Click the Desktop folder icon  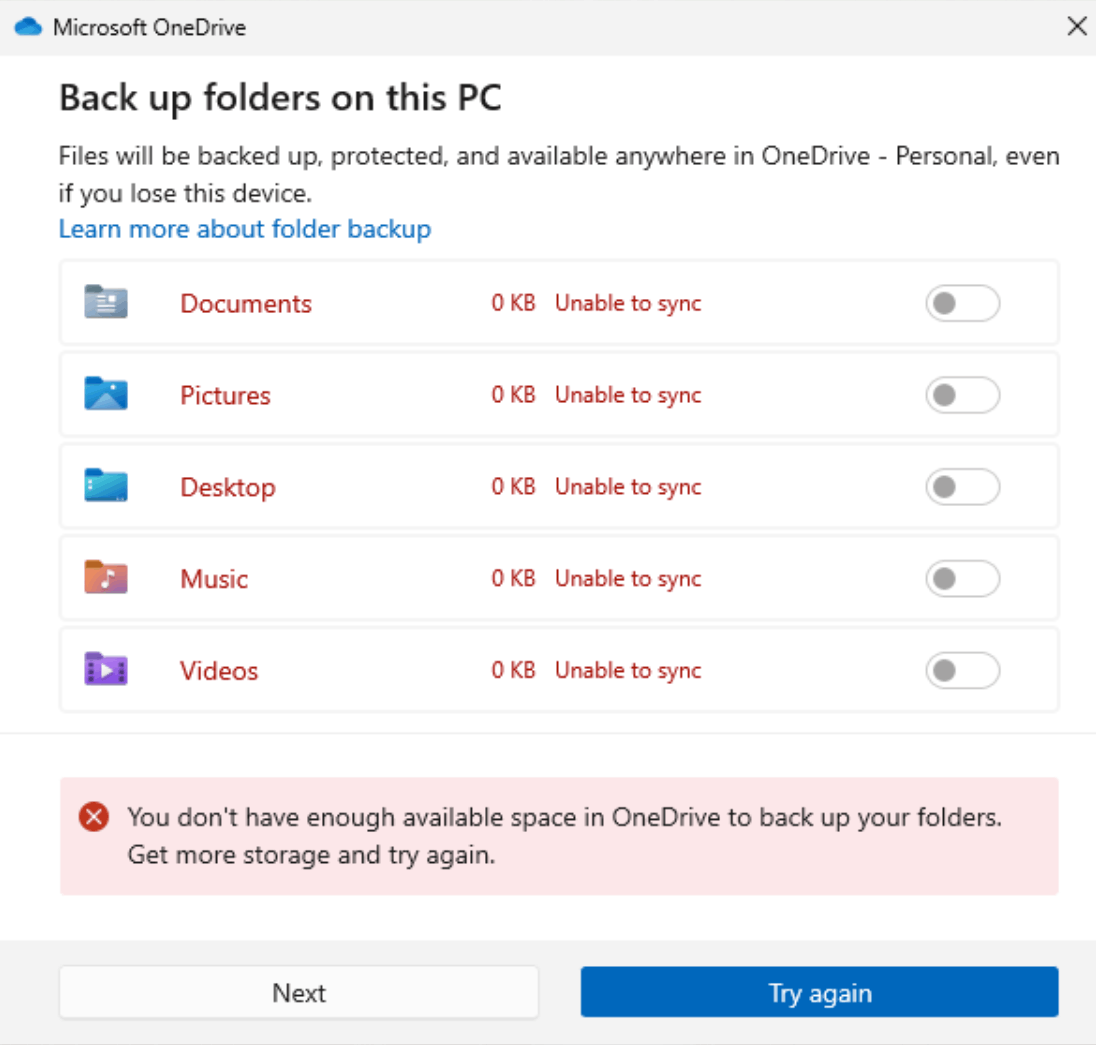(104, 486)
